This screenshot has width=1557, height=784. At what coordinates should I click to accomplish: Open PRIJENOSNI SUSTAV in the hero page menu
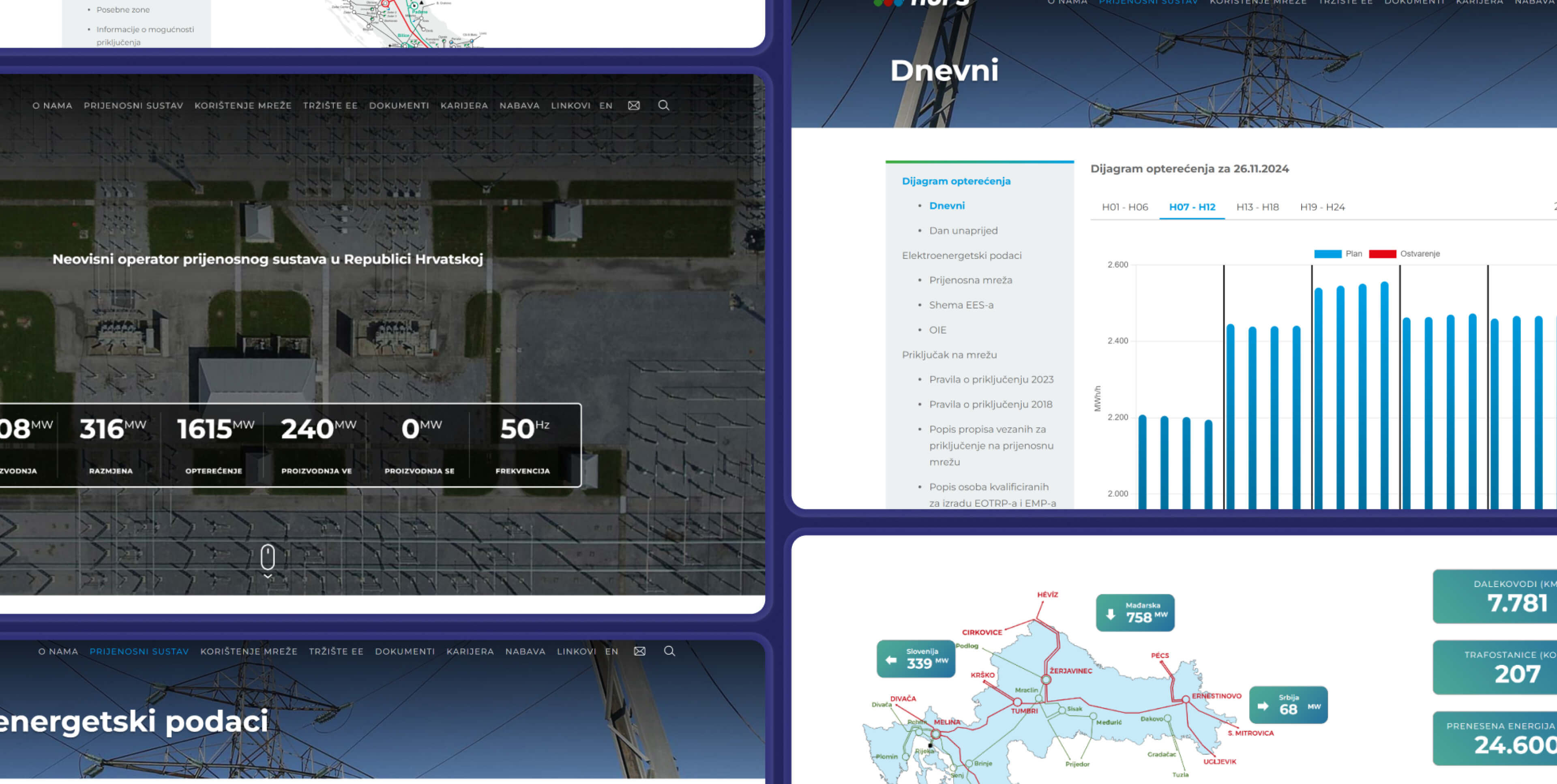click(x=133, y=105)
